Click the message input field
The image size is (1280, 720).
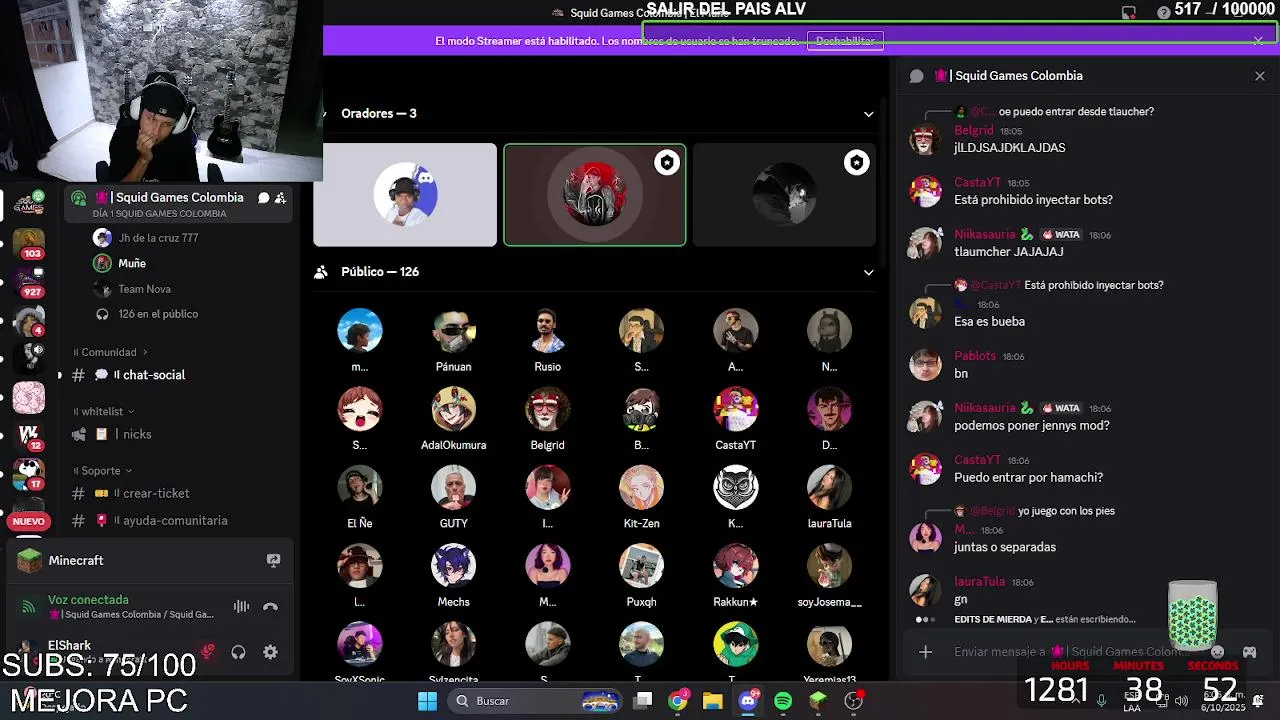click(x=1070, y=652)
